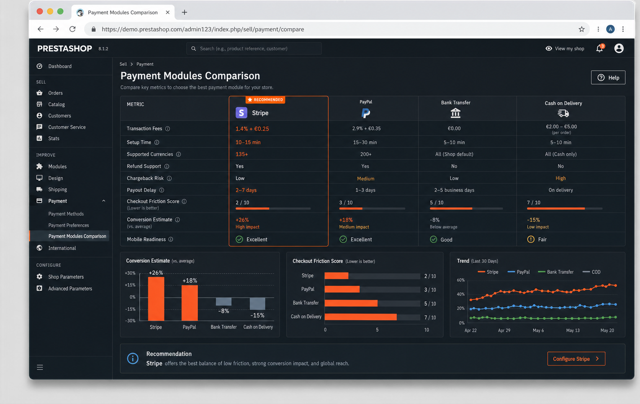The image size is (640, 404).
Task: Click the PayPal +18% bar in conversion chart
Action: (189, 303)
